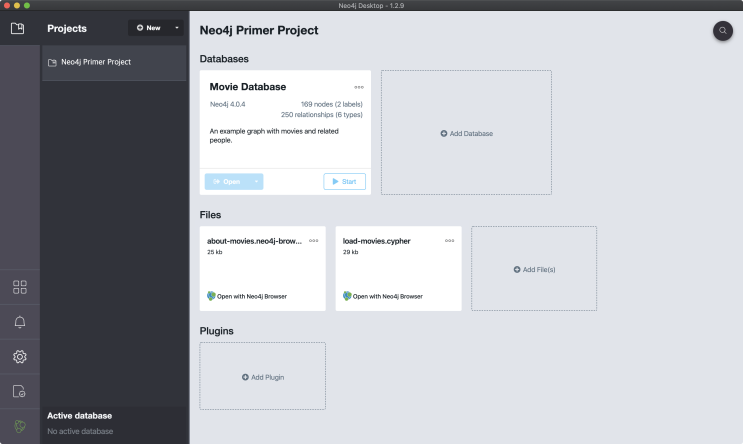The height and width of the screenshot is (444, 743).
Task: Open the load-movies.cypher options menu
Action: 449,241
